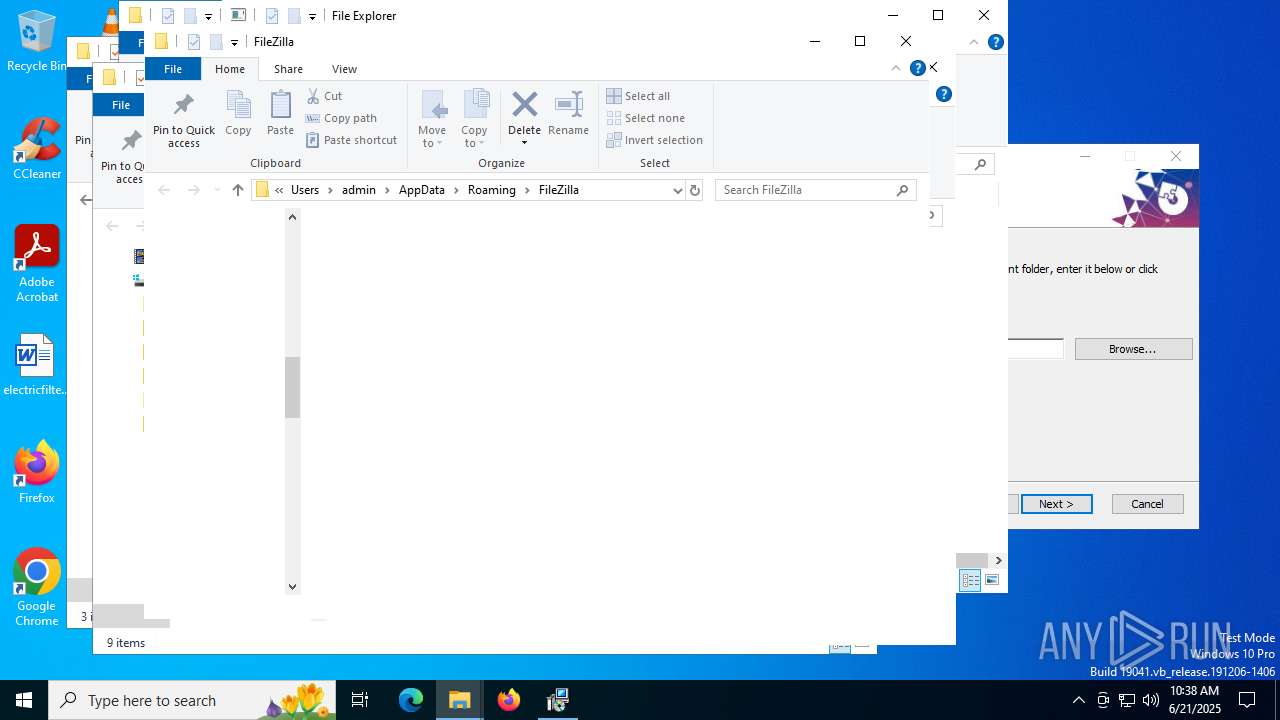1280x720 pixels.
Task: Click Properties icon in FileZilla title bar
Action: (x=194, y=42)
